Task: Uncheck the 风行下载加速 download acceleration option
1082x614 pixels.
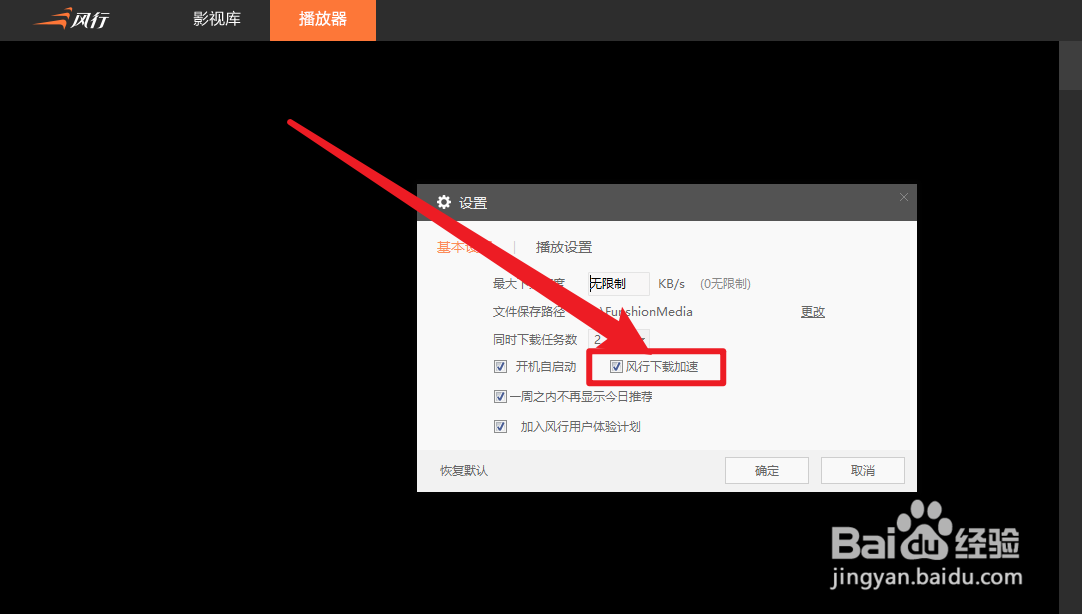Action: point(617,366)
